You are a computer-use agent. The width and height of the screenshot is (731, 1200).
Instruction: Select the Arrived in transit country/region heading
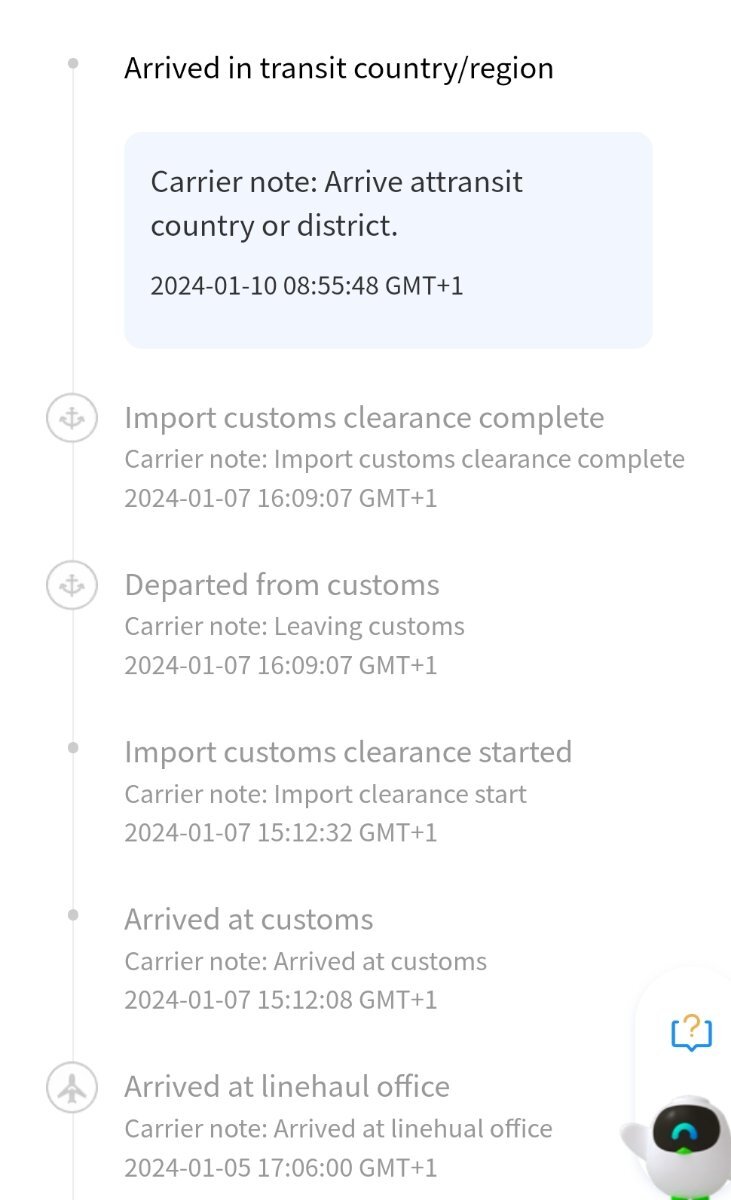pyautogui.click(x=339, y=69)
